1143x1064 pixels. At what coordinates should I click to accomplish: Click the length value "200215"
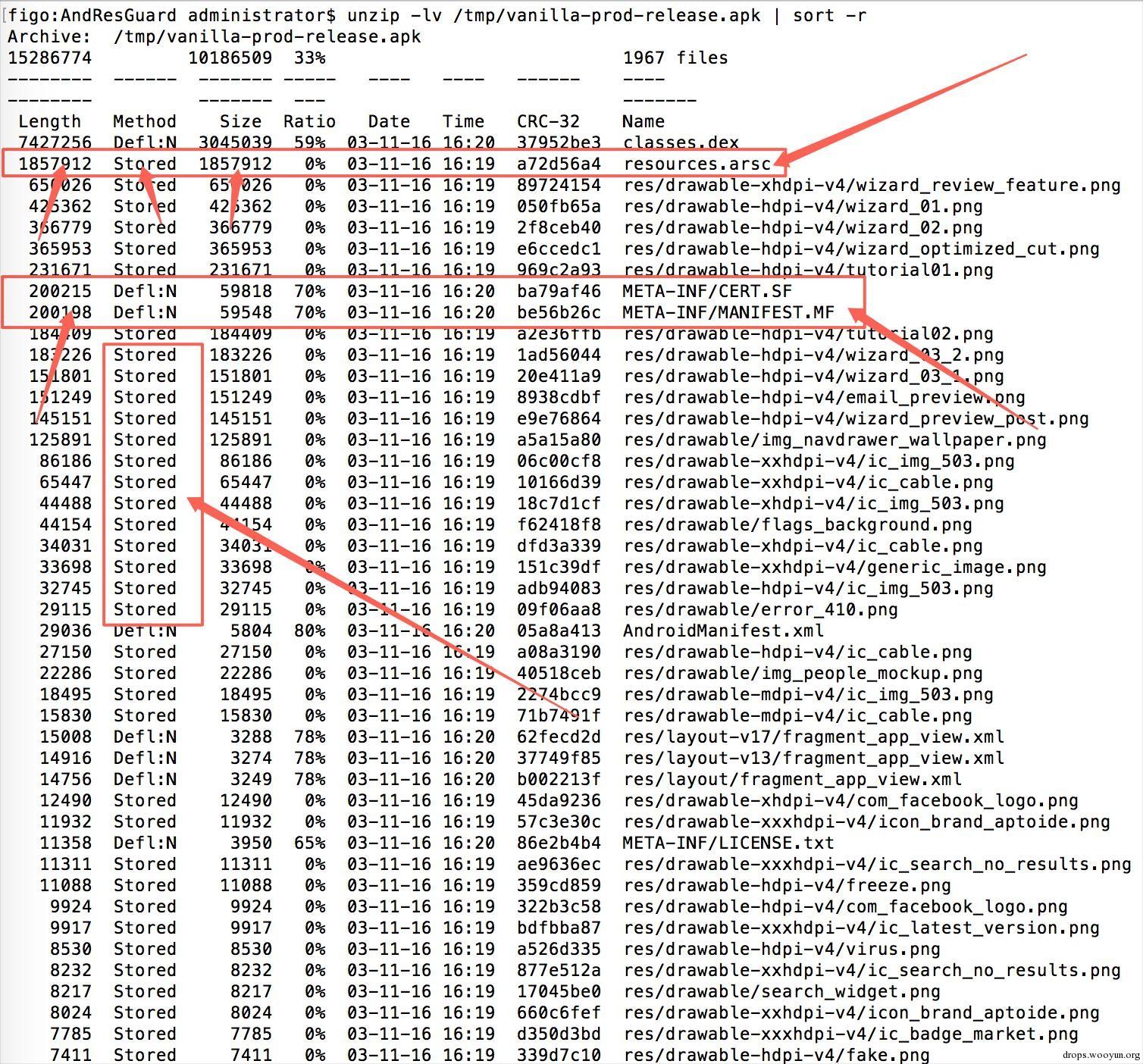point(60,291)
